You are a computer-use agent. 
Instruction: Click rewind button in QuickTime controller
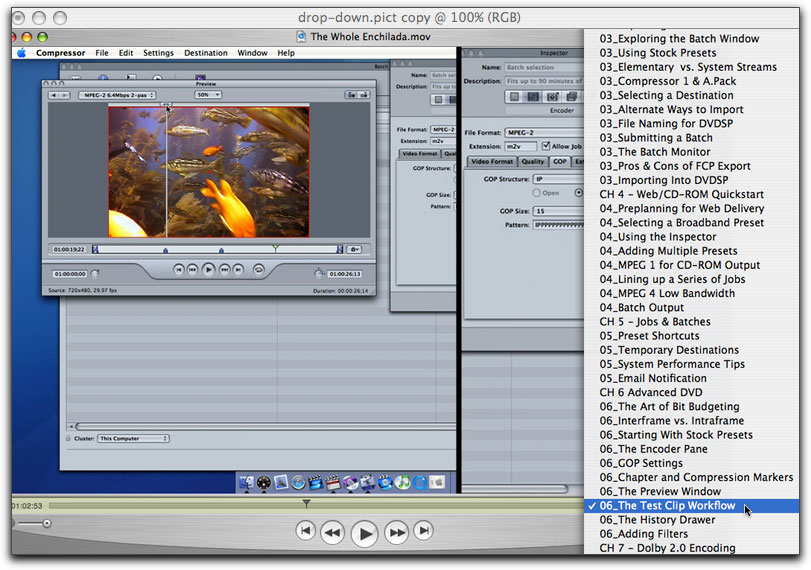coord(333,532)
